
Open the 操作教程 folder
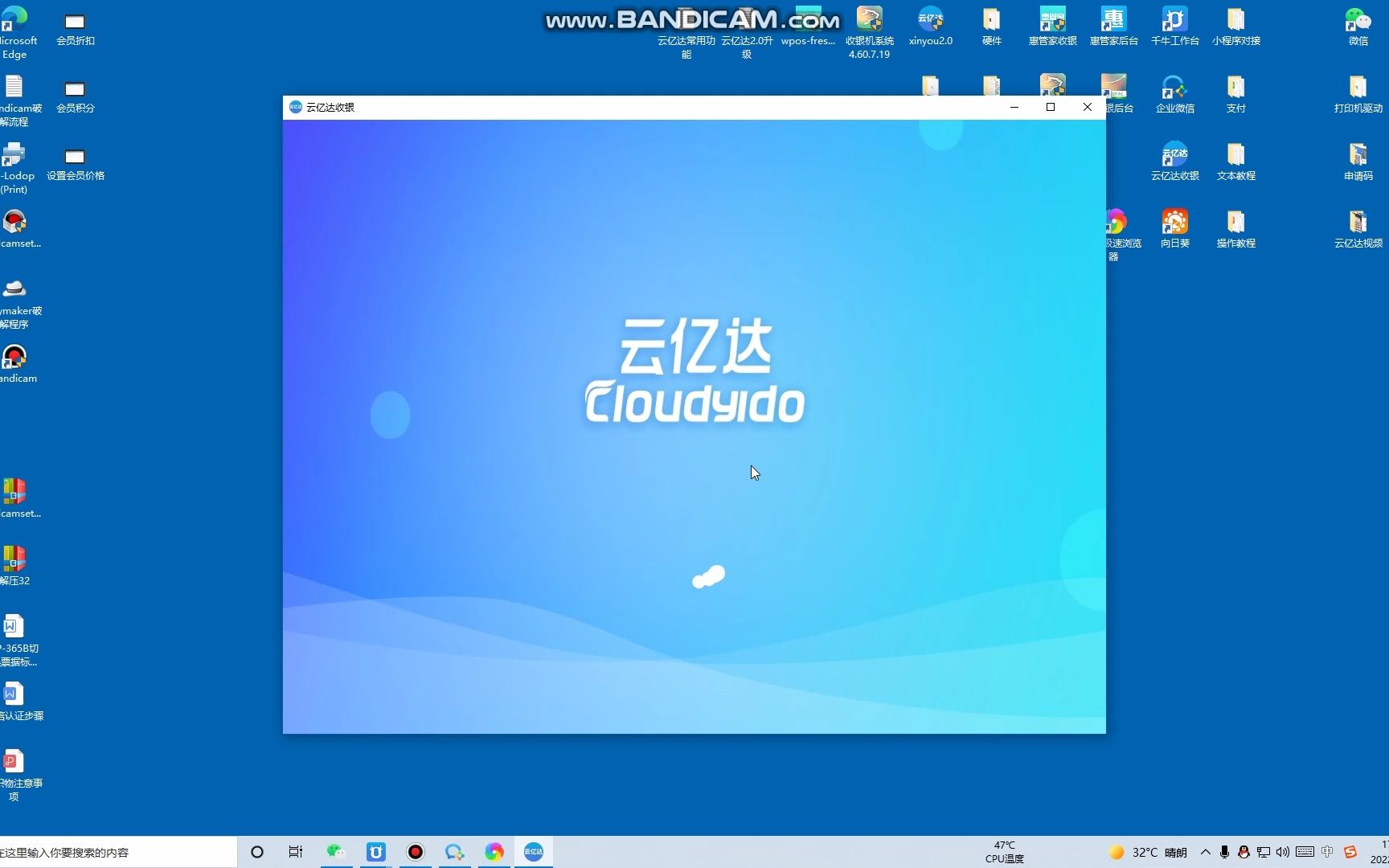[1235, 229]
